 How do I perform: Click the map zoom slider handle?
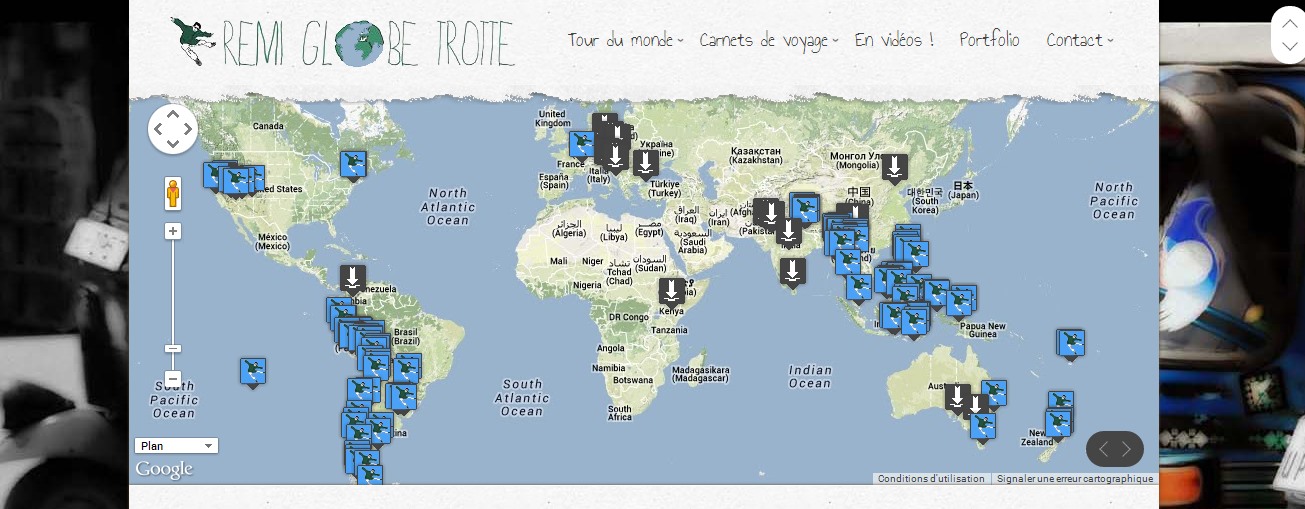pos(173,349)
